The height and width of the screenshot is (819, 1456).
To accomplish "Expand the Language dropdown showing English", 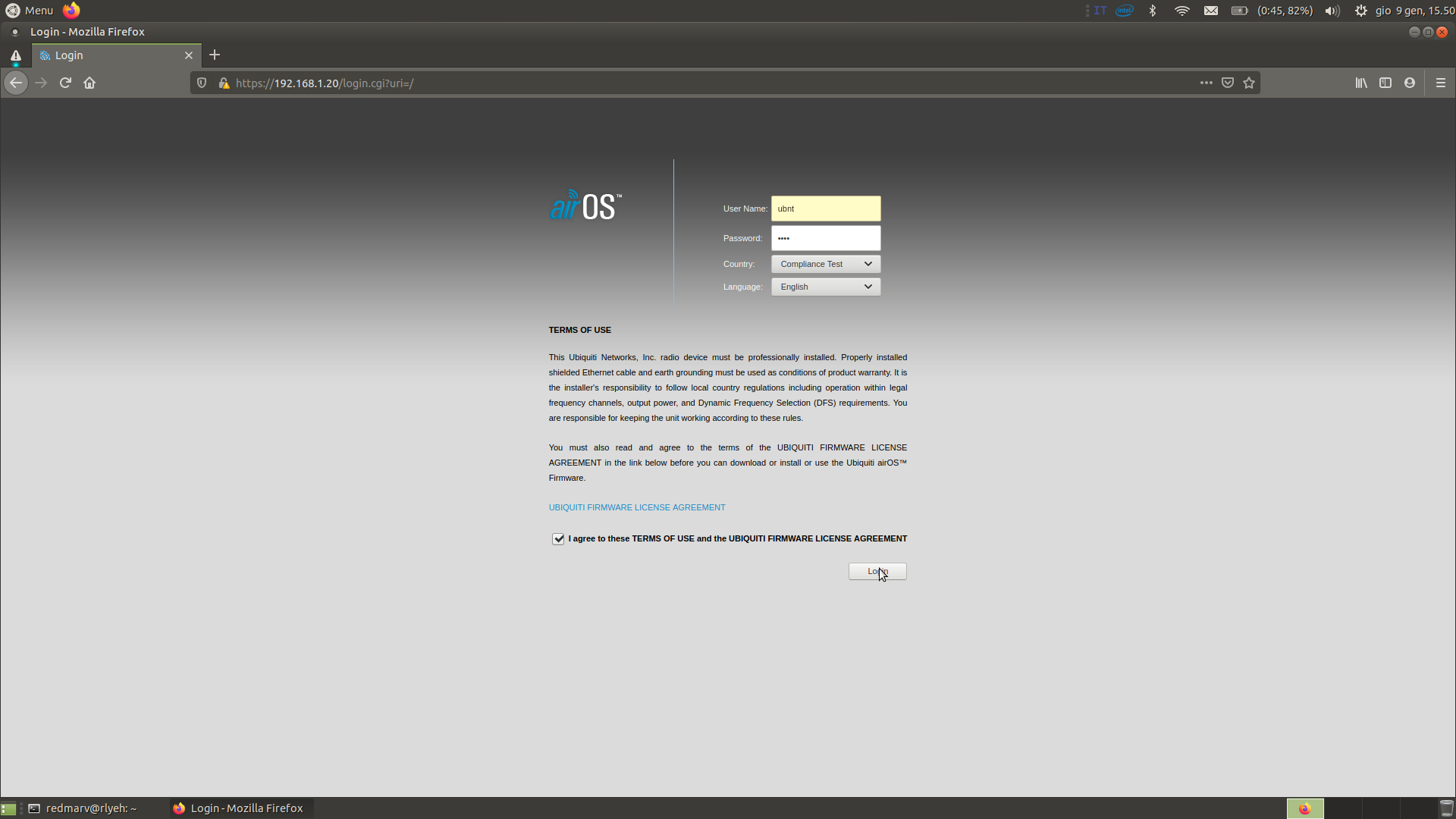I will [826, 287].
